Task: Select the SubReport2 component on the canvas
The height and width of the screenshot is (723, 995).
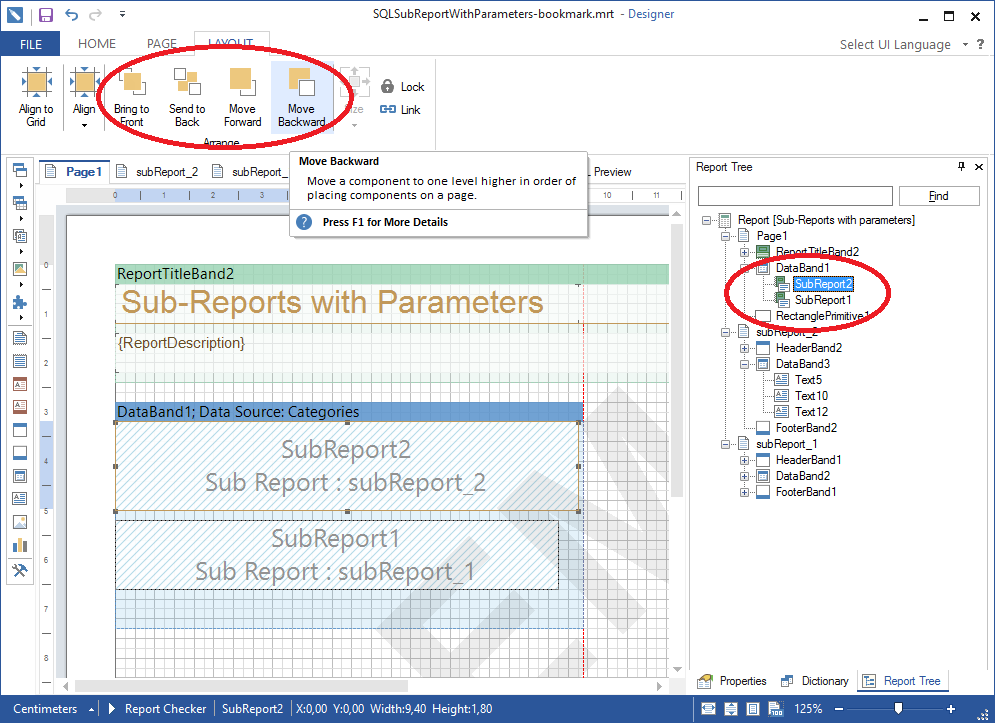Action: (x=346, y=467)
